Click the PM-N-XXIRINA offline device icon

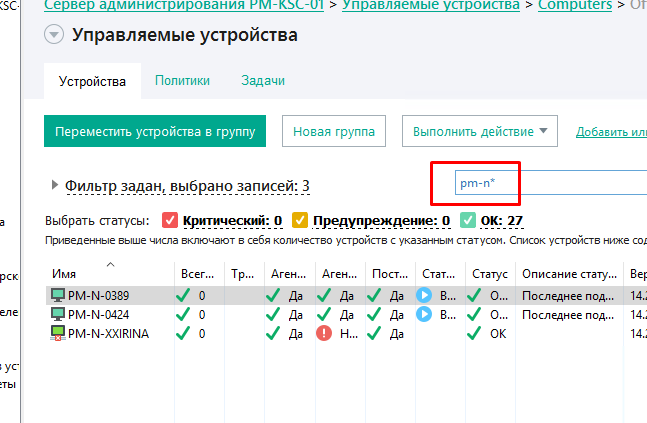coord(58,334)
